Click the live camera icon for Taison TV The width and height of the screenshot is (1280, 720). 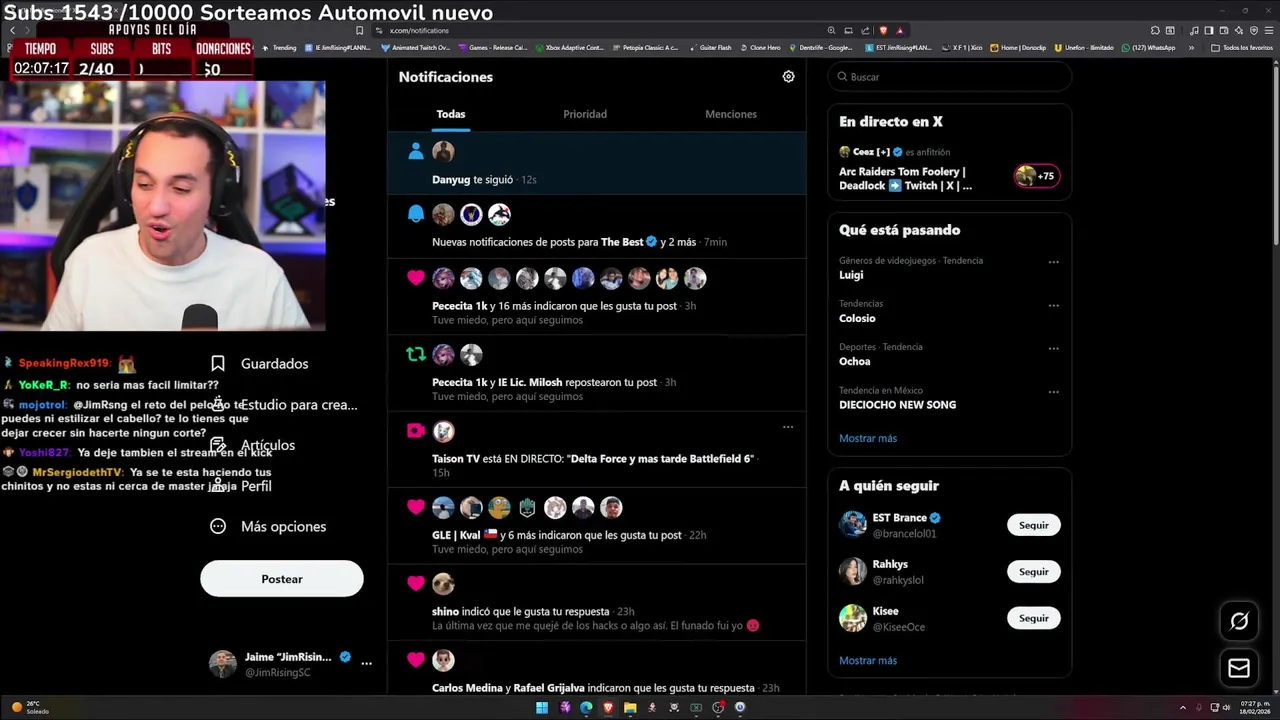416,431
